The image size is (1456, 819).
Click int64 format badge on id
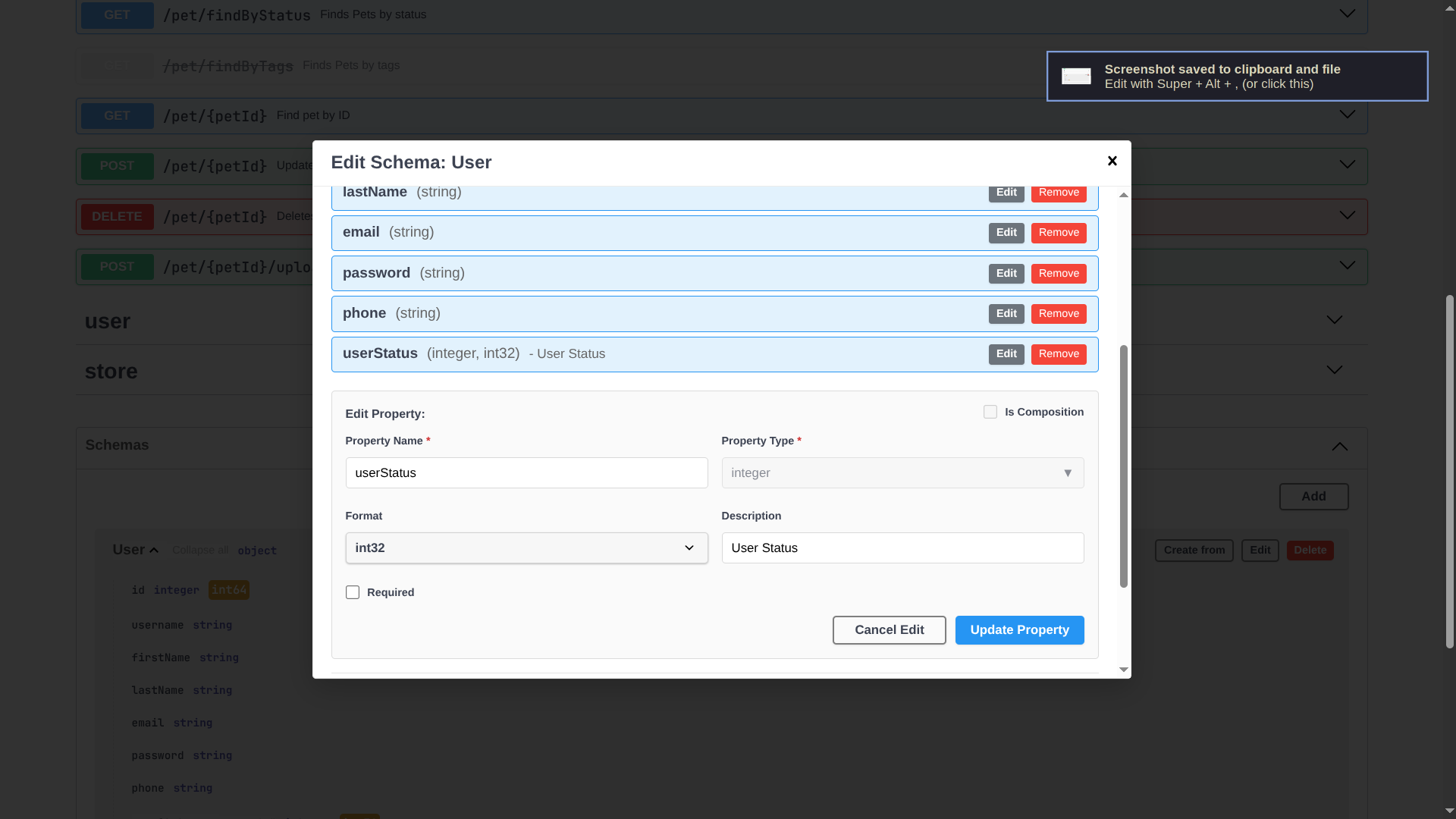tap(229, 590)
